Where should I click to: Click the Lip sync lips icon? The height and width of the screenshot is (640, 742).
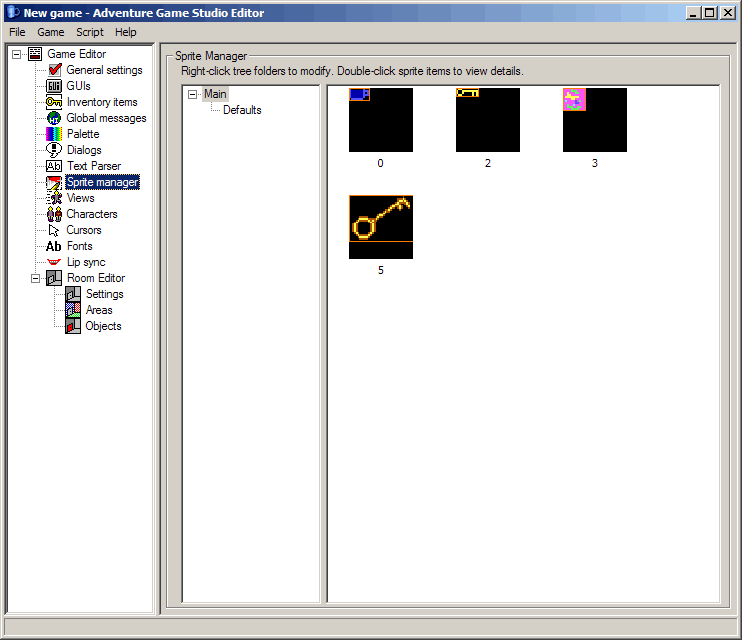point(54,262)
